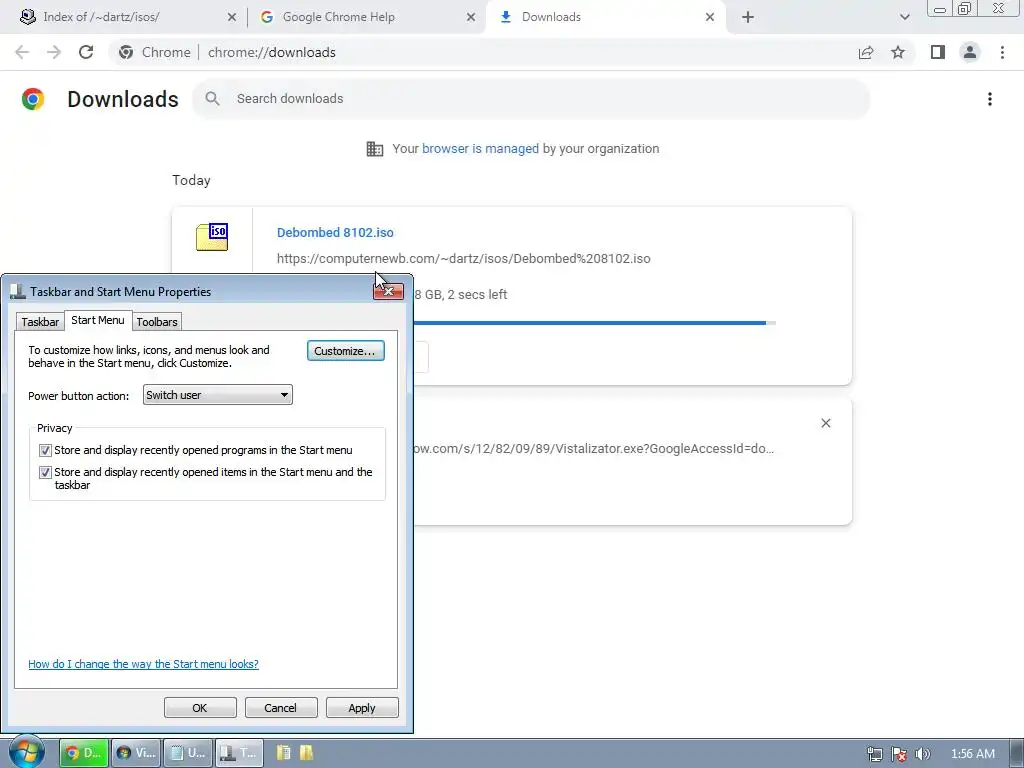Click the search magnifier icon in downloads
Screen dimensions: 1024x768
212,99
